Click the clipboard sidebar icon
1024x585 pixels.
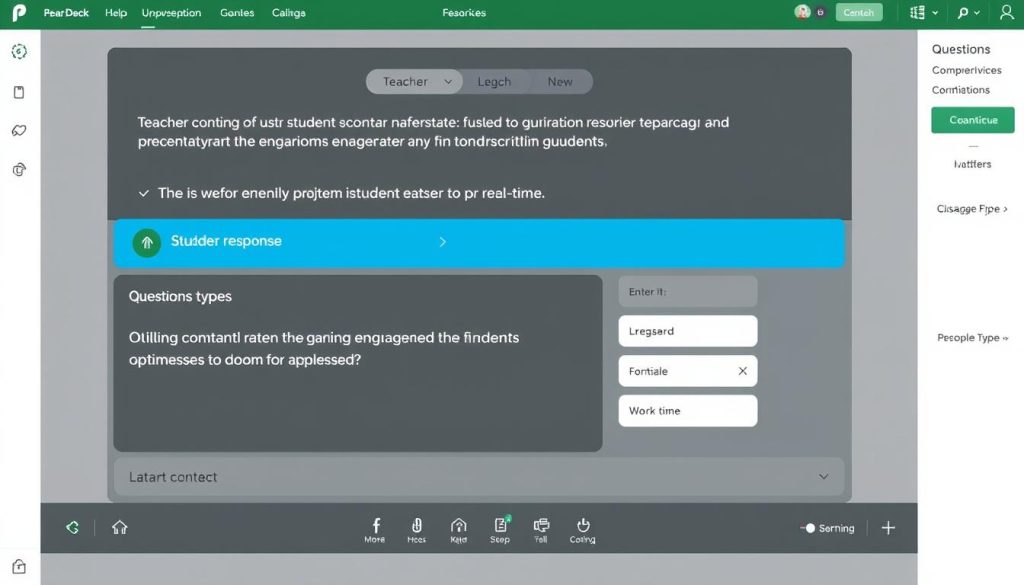click(x=19, y=92)
